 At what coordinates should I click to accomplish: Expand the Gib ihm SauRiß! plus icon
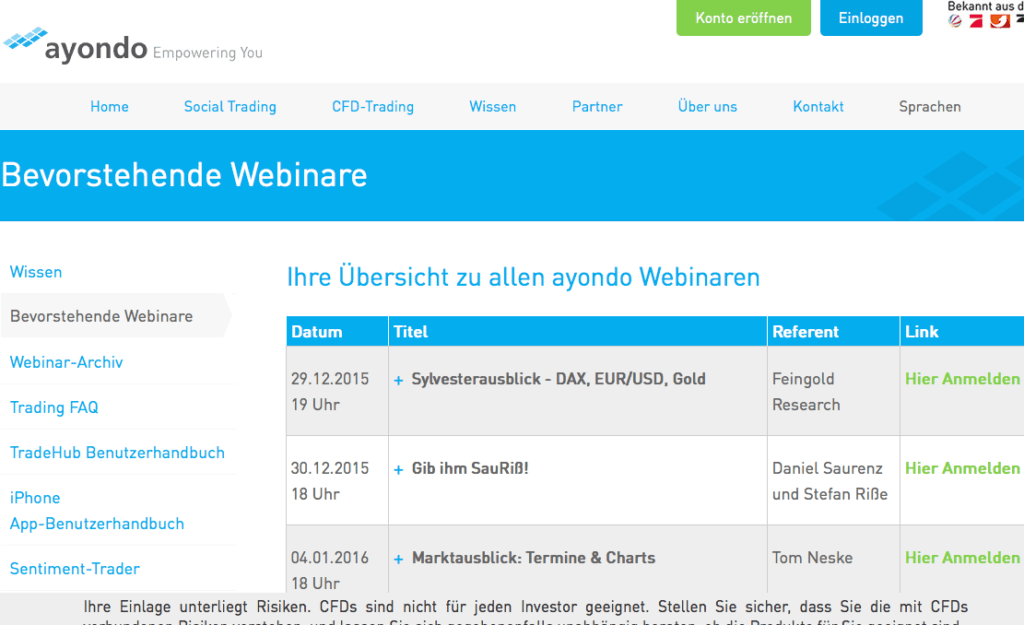pos(398,470)
